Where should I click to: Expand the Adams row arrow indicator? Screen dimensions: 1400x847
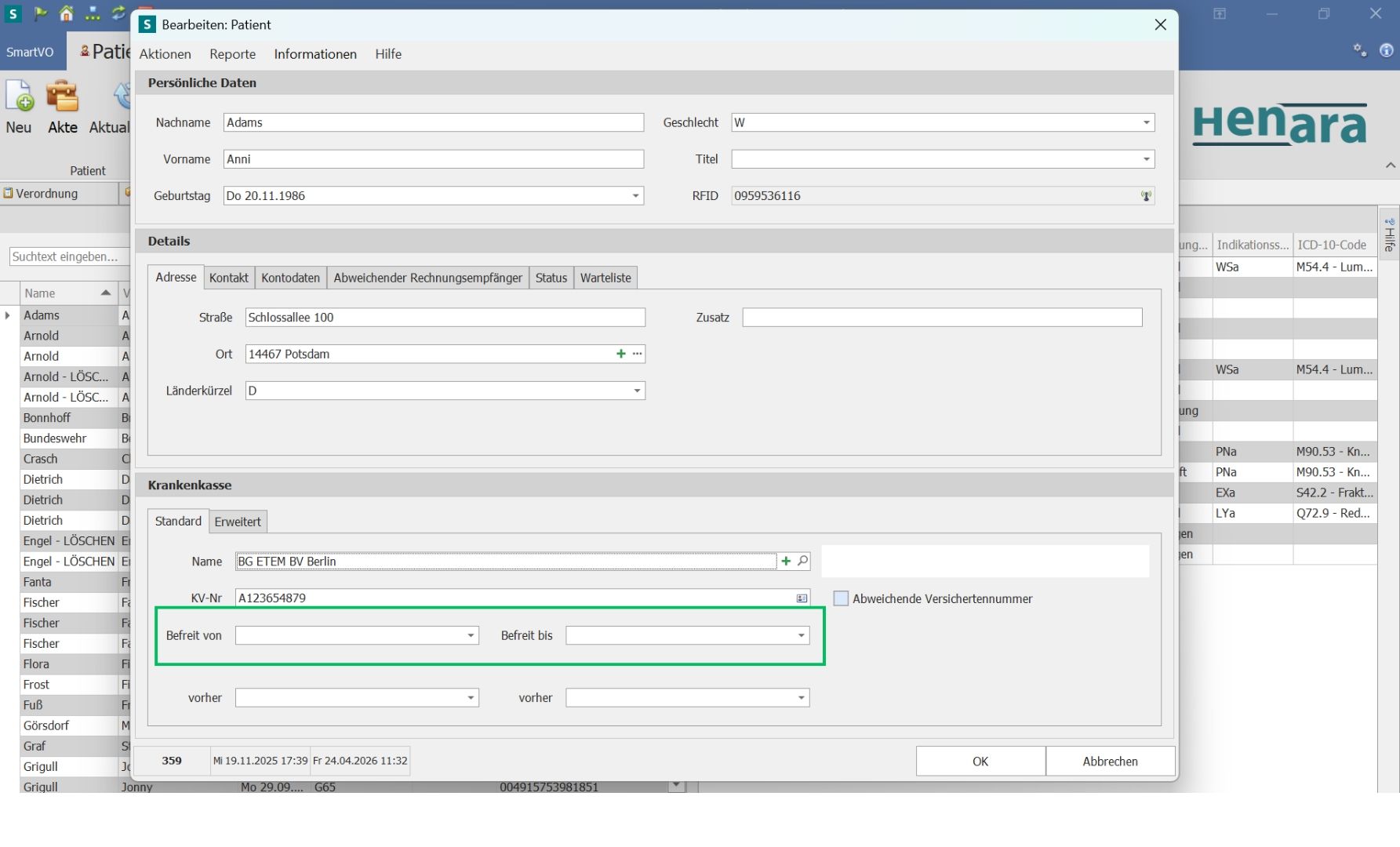pos(9,315)
